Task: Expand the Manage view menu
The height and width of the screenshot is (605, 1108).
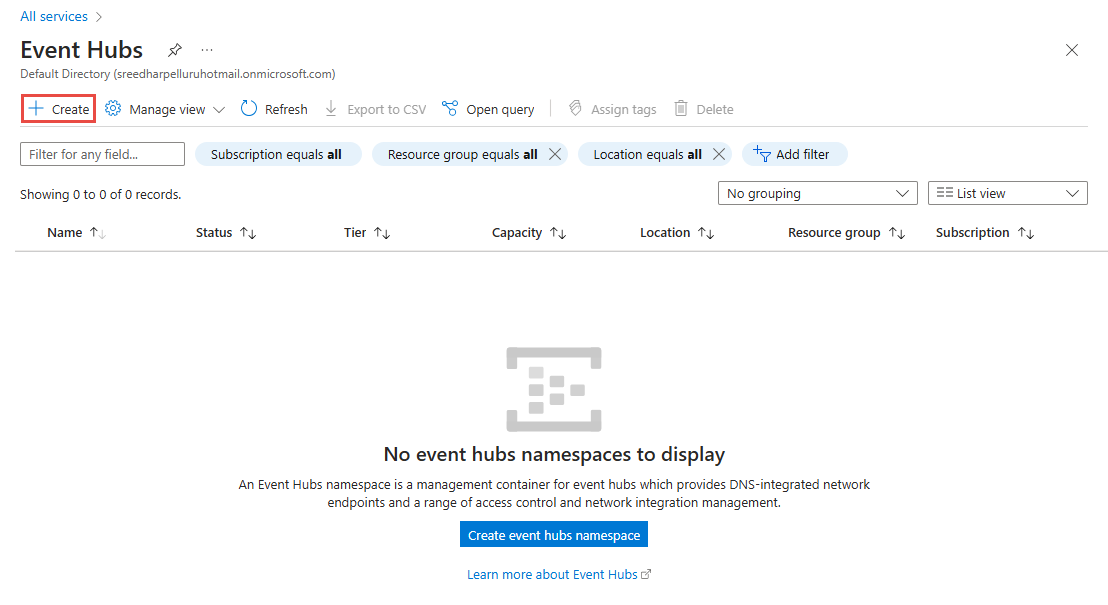Action: pos(165,109)
